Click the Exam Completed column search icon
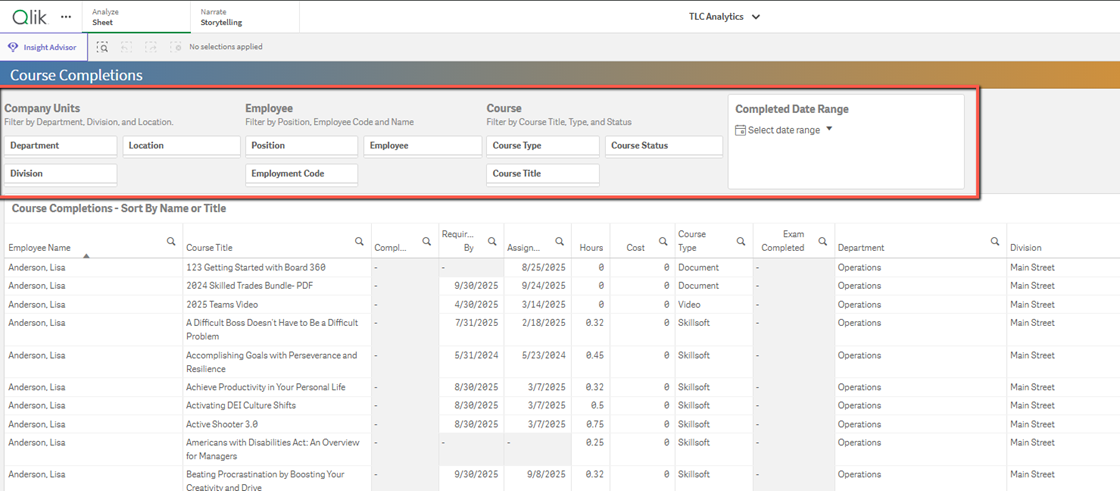 coord(823,241)
